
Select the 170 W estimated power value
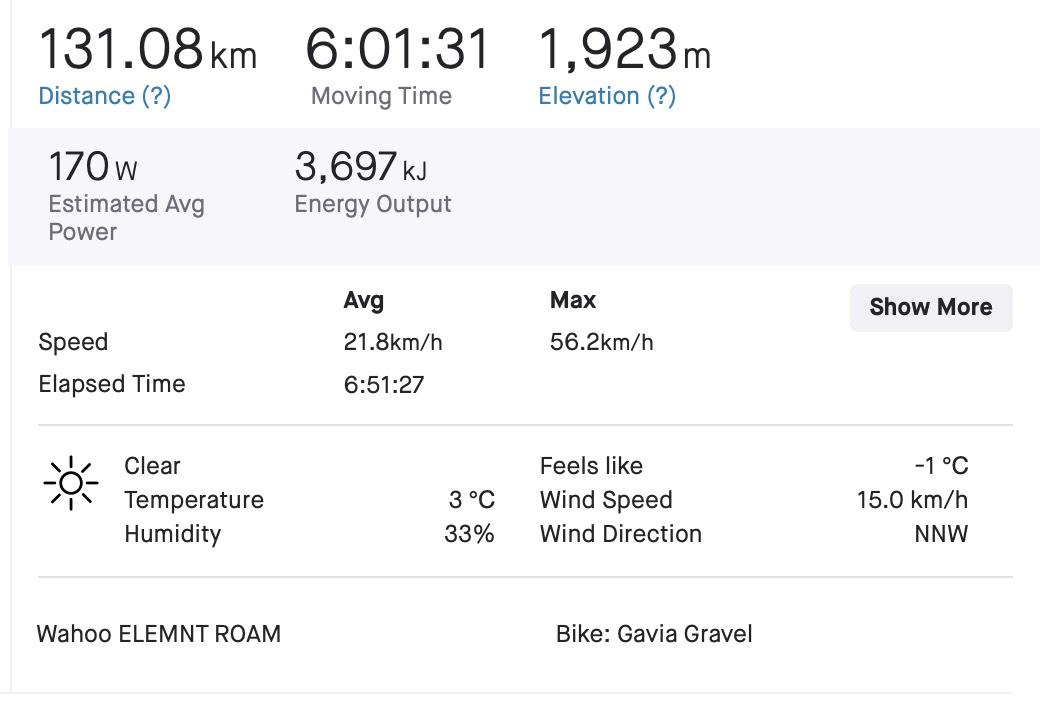93,166
